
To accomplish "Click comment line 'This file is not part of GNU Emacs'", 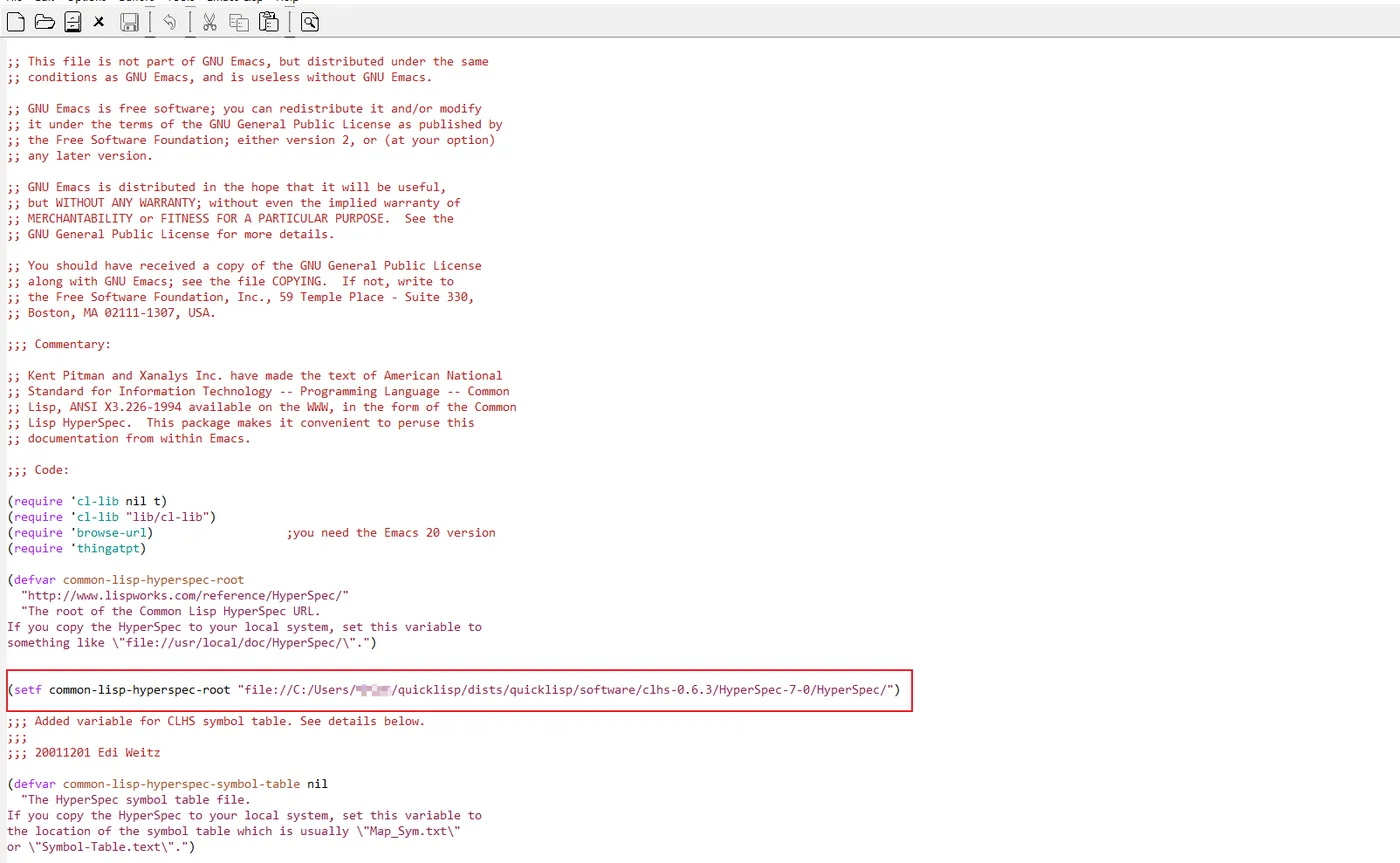I will tap(248, 61).
